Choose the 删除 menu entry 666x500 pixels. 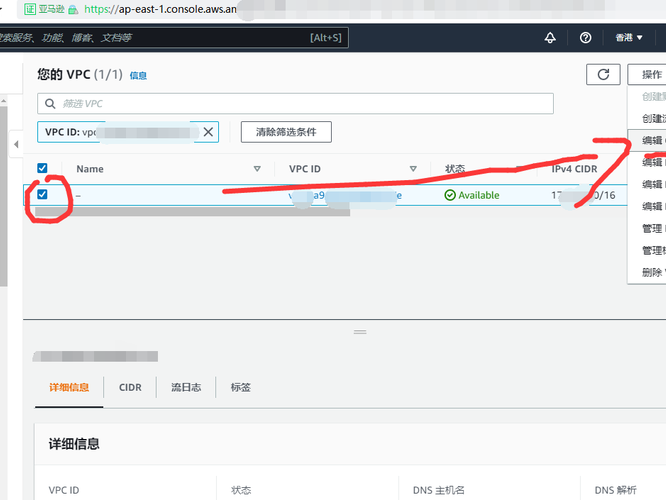click(x=647, y=272)
